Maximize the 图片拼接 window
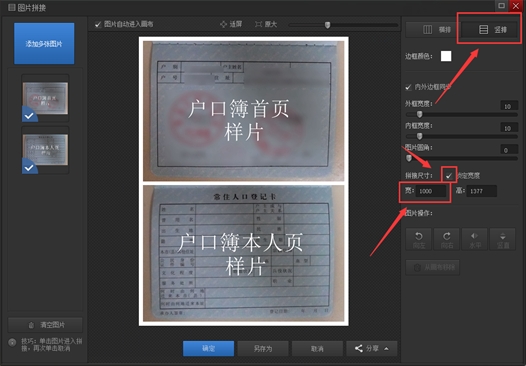 coord(502,5)
